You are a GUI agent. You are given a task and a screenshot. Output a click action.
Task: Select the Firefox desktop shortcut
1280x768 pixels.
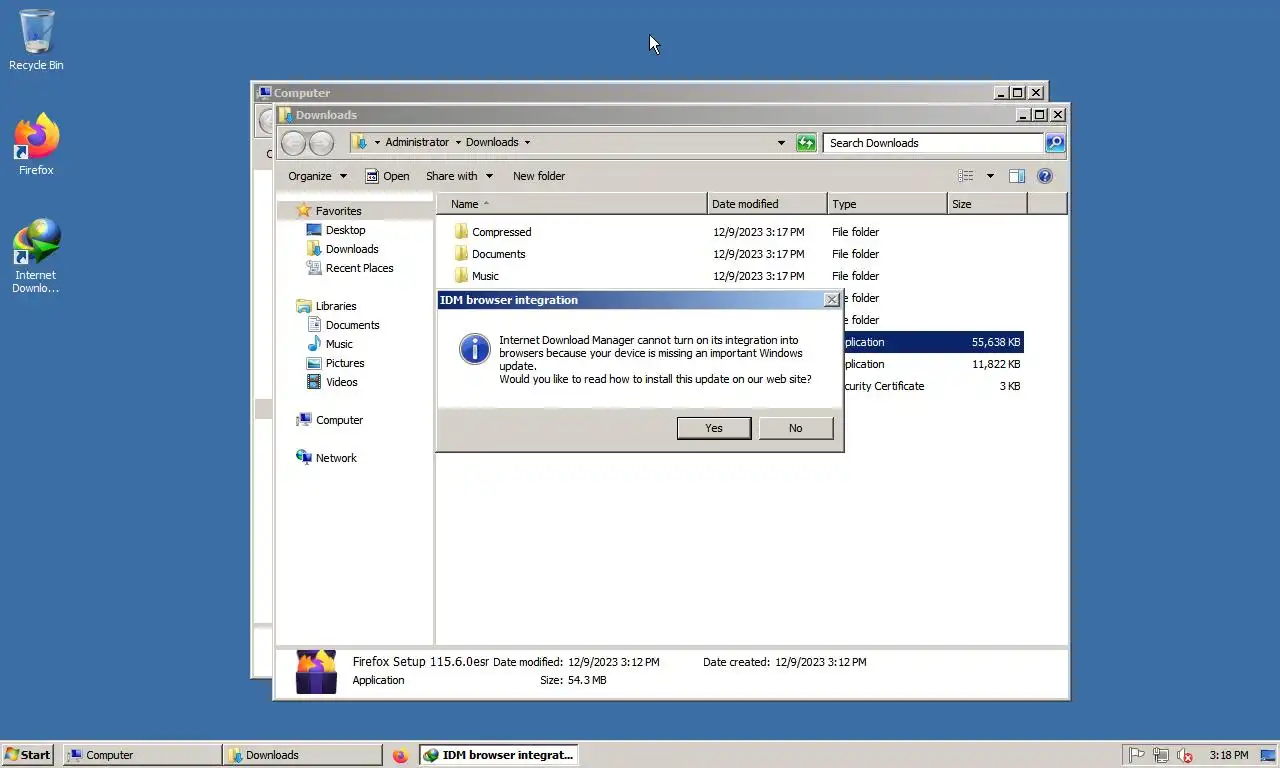click(x=36, y=145)
